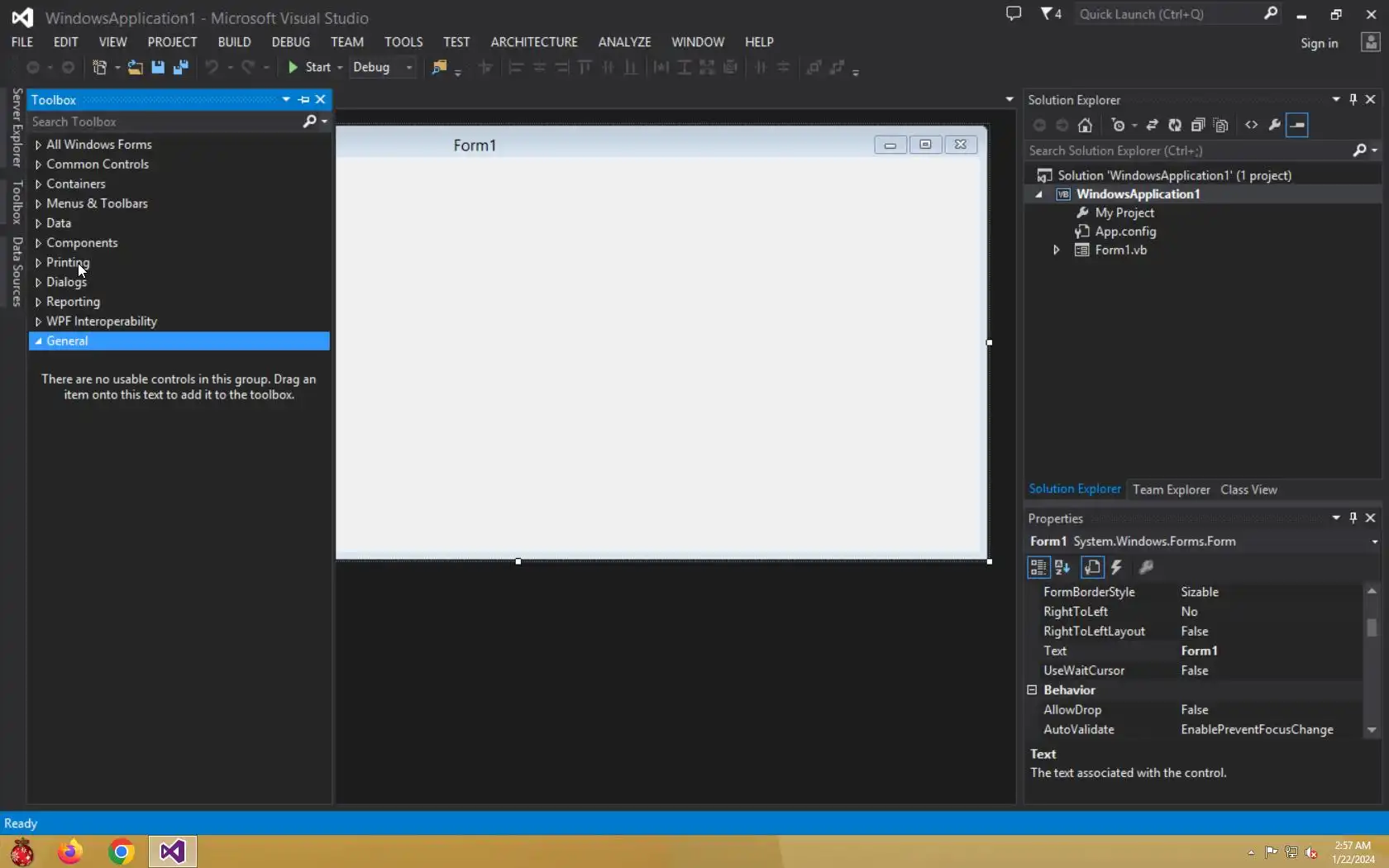1389x868 pixels.
Task: Click the Visual Studio taskbar button
Action: point(173,851)
